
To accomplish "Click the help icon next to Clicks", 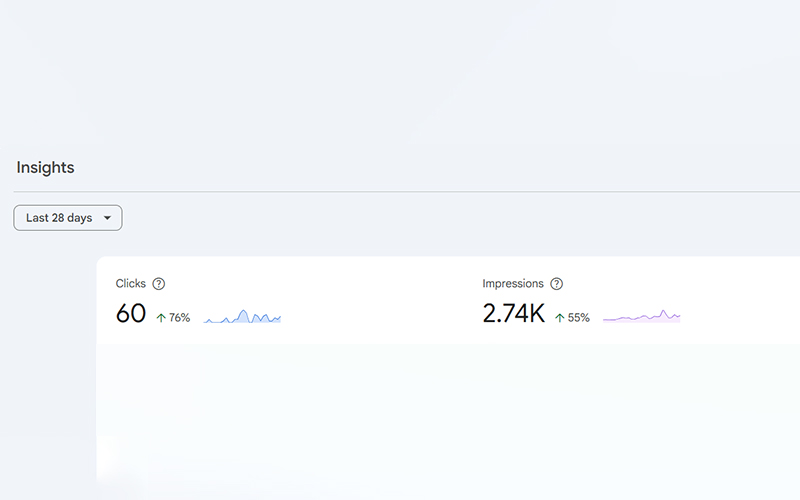I will (159, 284).
